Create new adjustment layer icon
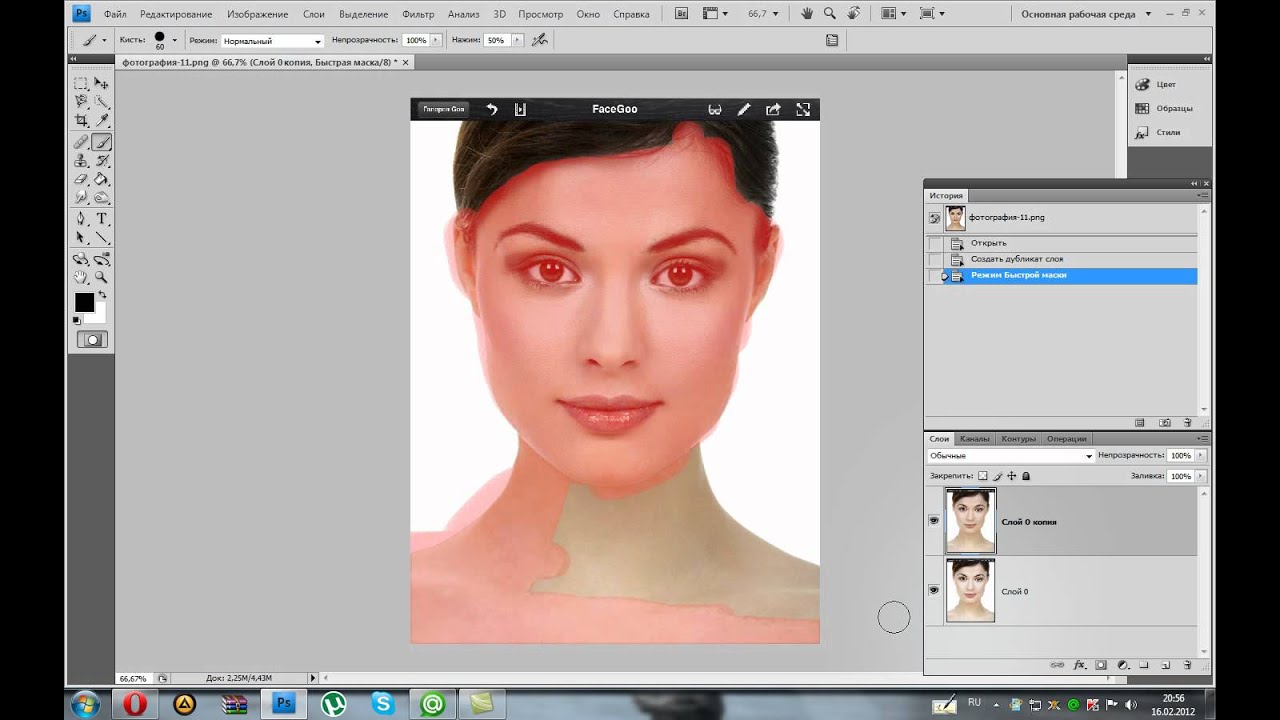This screenshot has height=720, width=1280. [1122, 665]
